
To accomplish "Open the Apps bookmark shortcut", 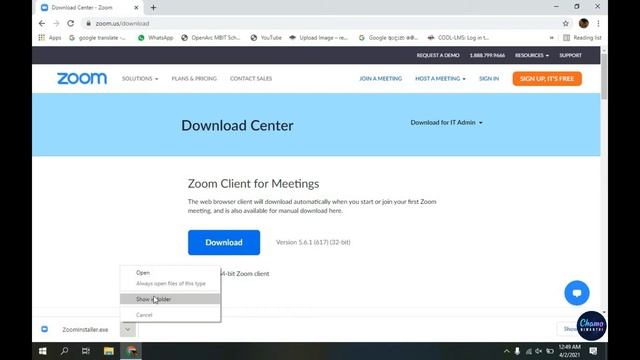I will pos(50,38).
